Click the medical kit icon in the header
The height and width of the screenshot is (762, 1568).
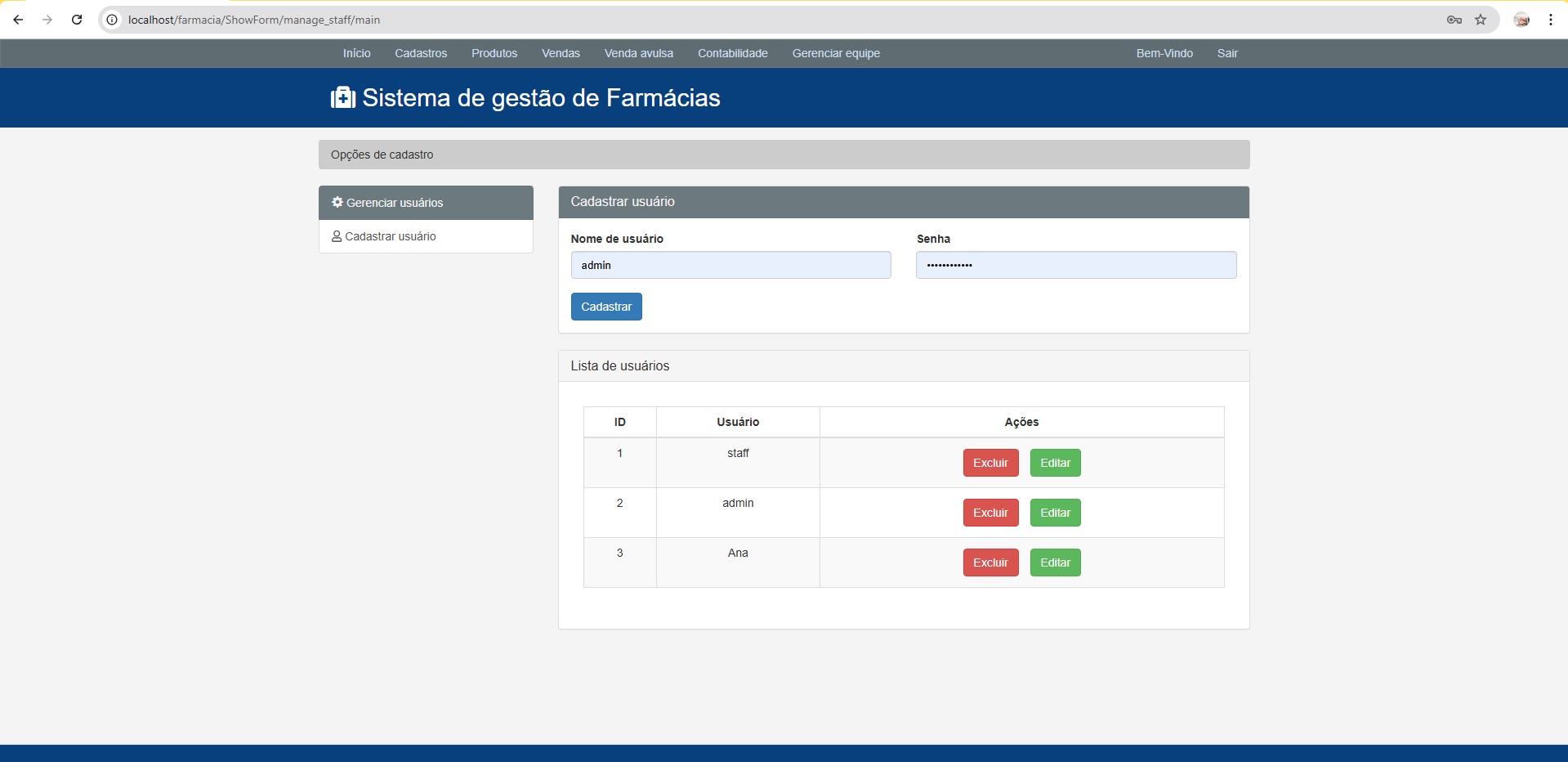(x=342, y=97)
